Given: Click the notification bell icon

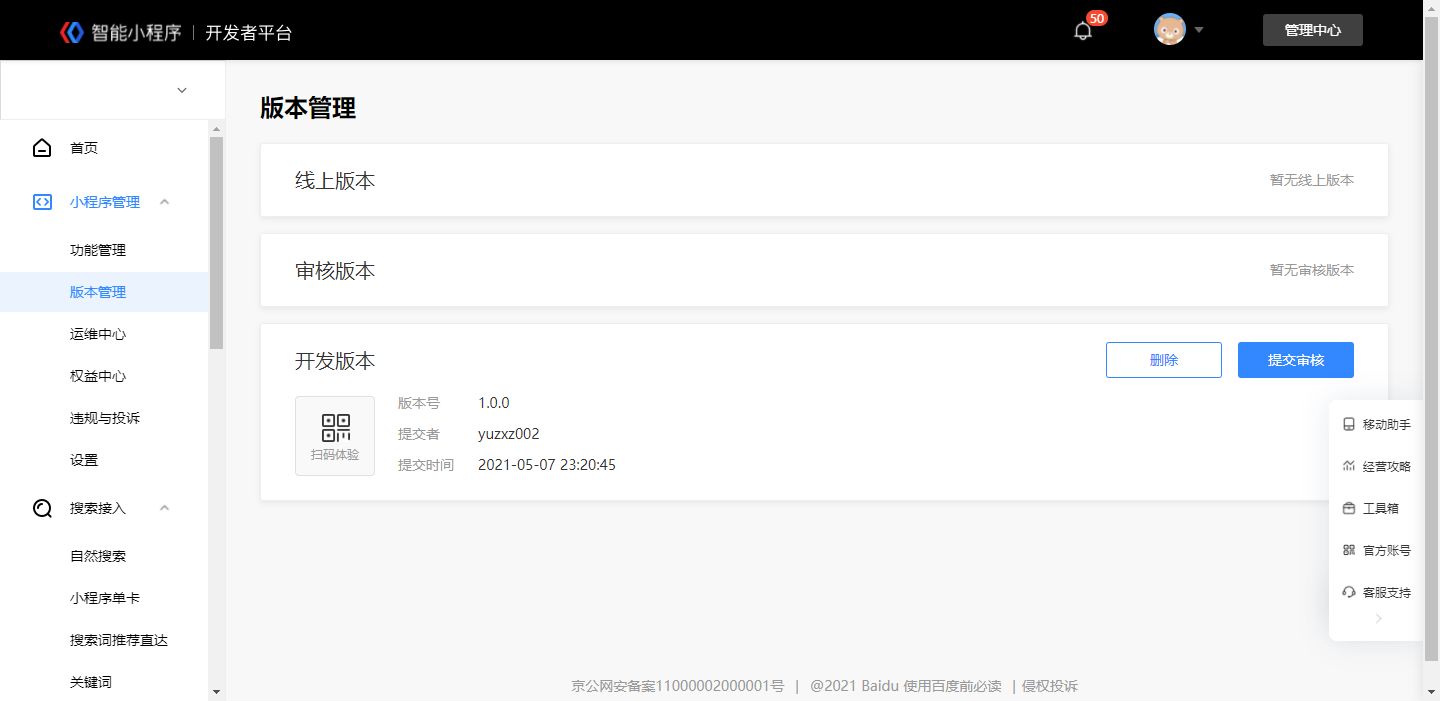Looking at the screenshot, I should click(1082, 31).
